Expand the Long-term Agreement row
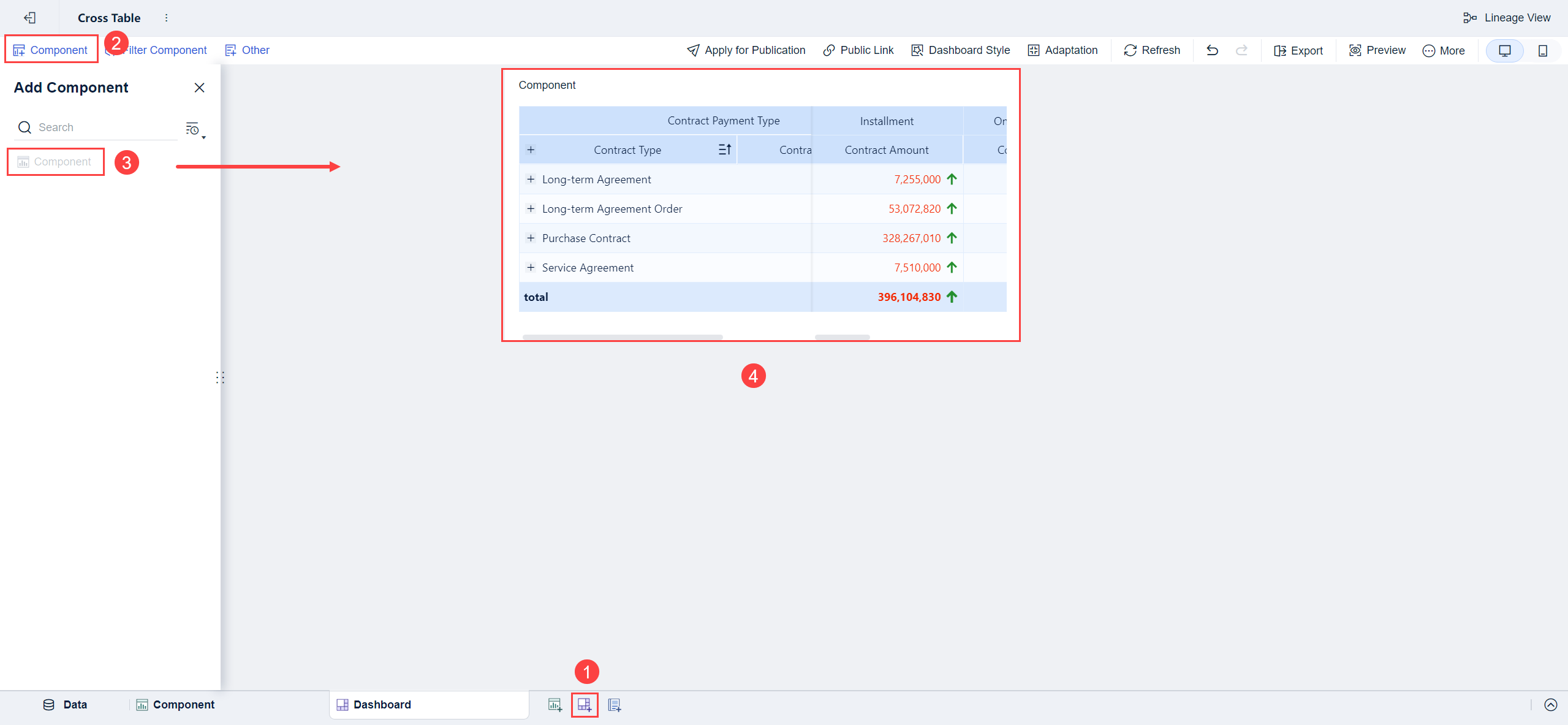The width and height of the screenshot is (1568, 725). tap(531, 179)
